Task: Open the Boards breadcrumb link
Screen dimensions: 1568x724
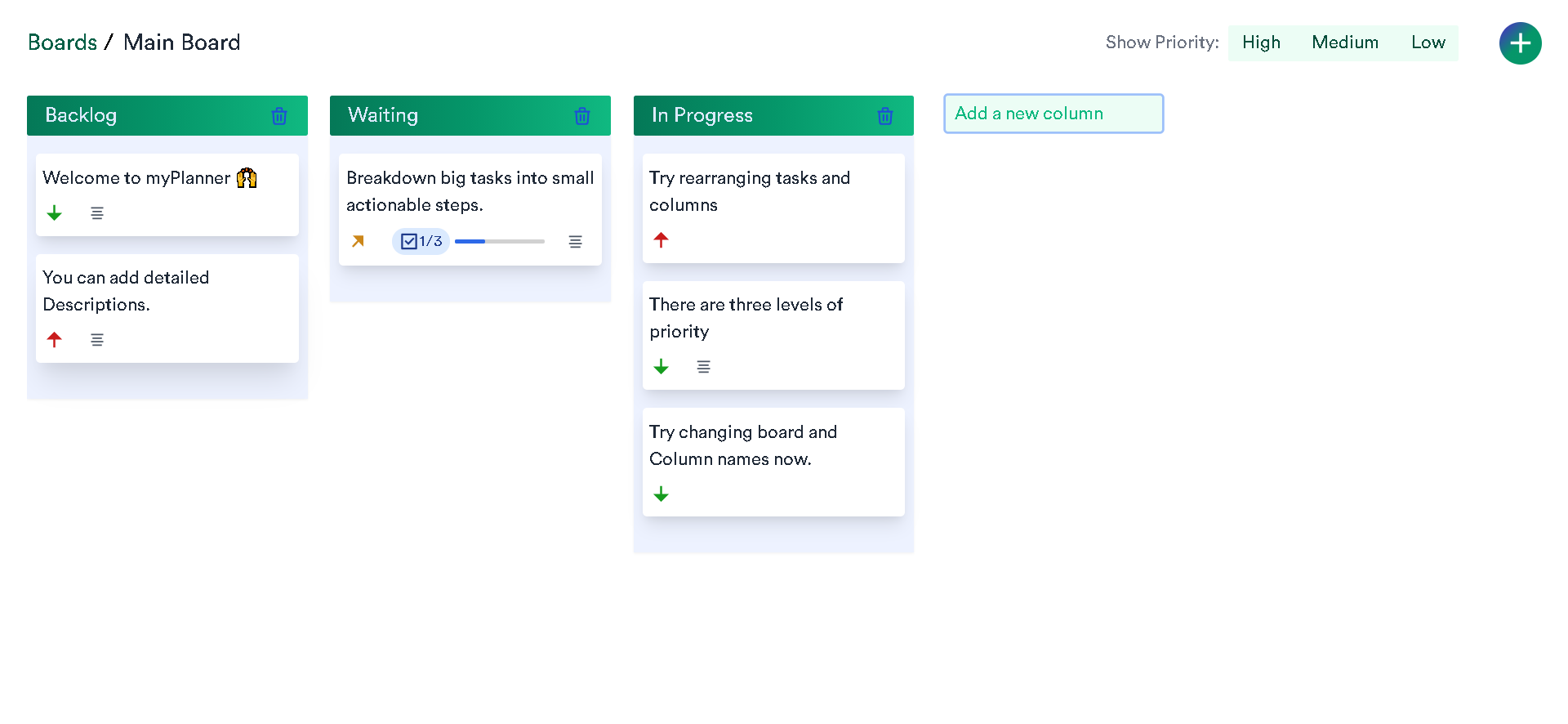Action: point(62,42)
